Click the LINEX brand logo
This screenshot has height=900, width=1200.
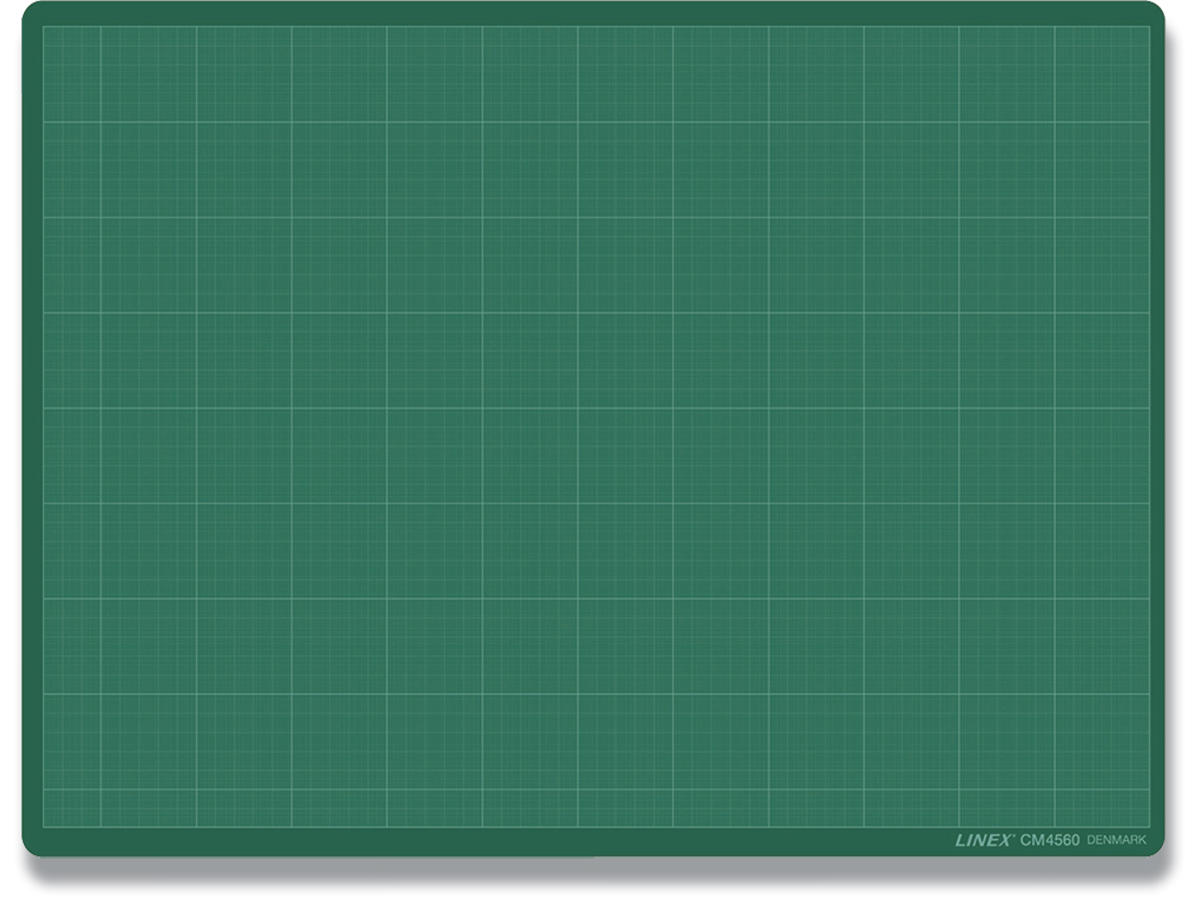pyautogui.click(x=984, y=841)
